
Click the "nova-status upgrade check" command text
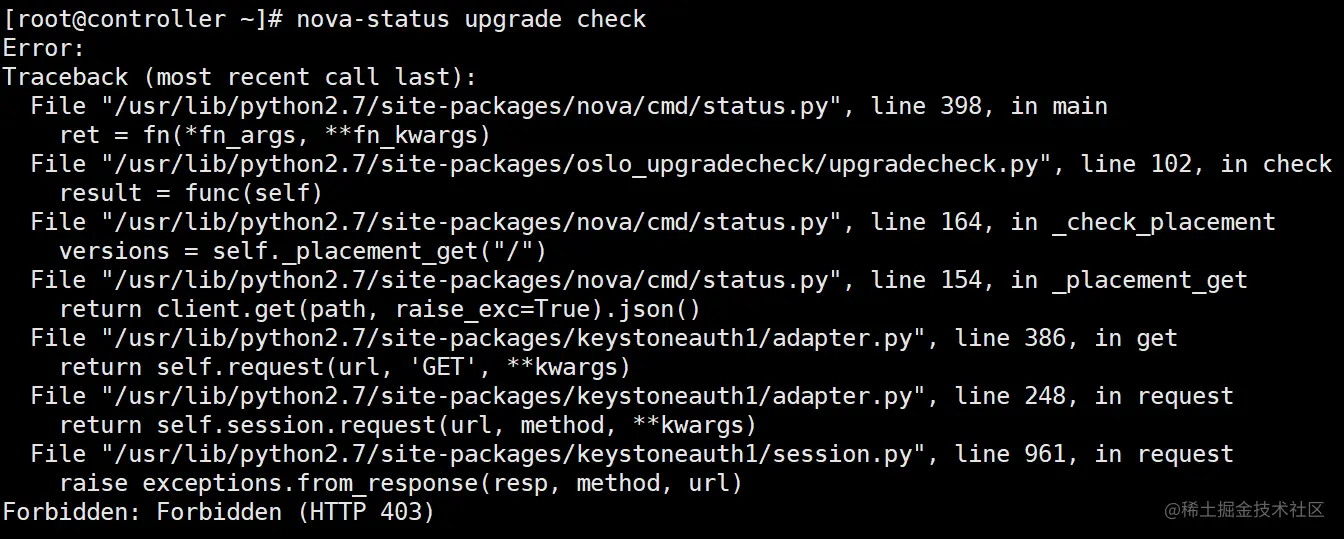click(x=471, y=19)
